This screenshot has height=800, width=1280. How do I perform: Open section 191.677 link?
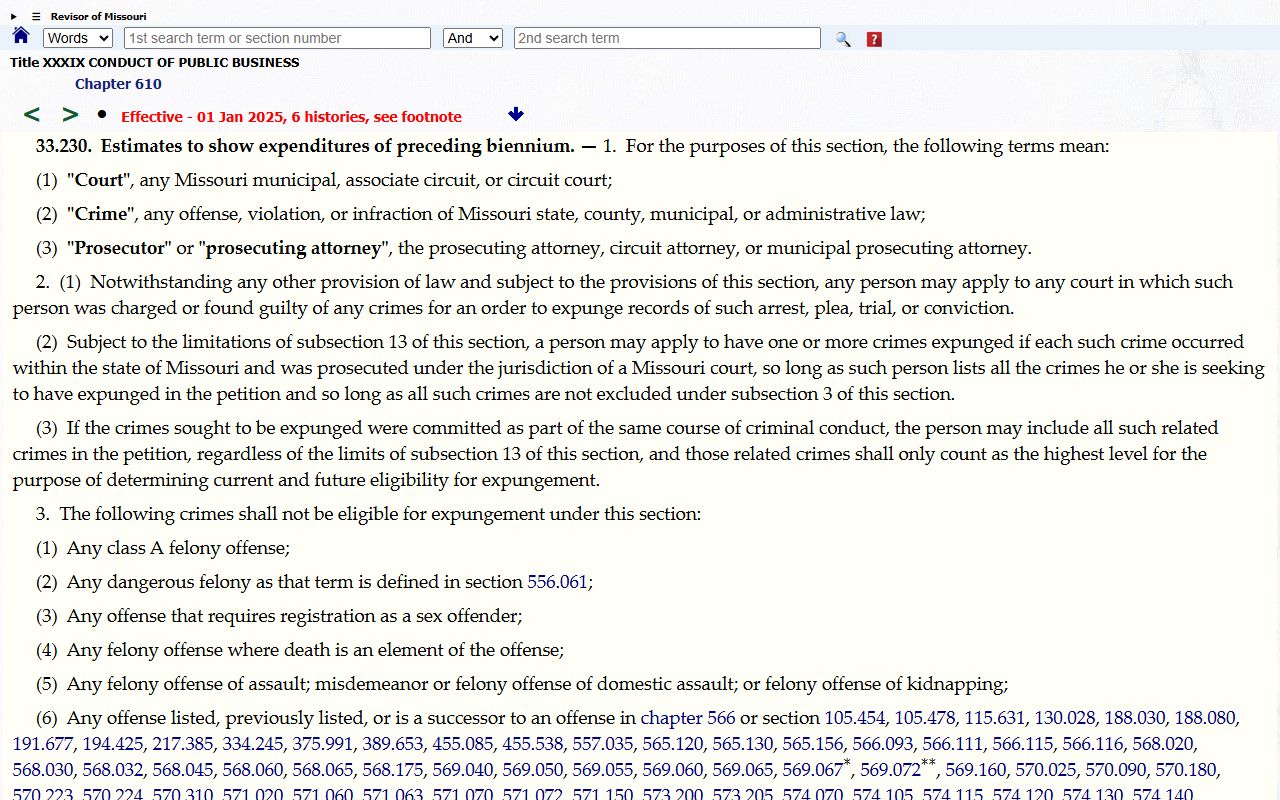point(43,744)
